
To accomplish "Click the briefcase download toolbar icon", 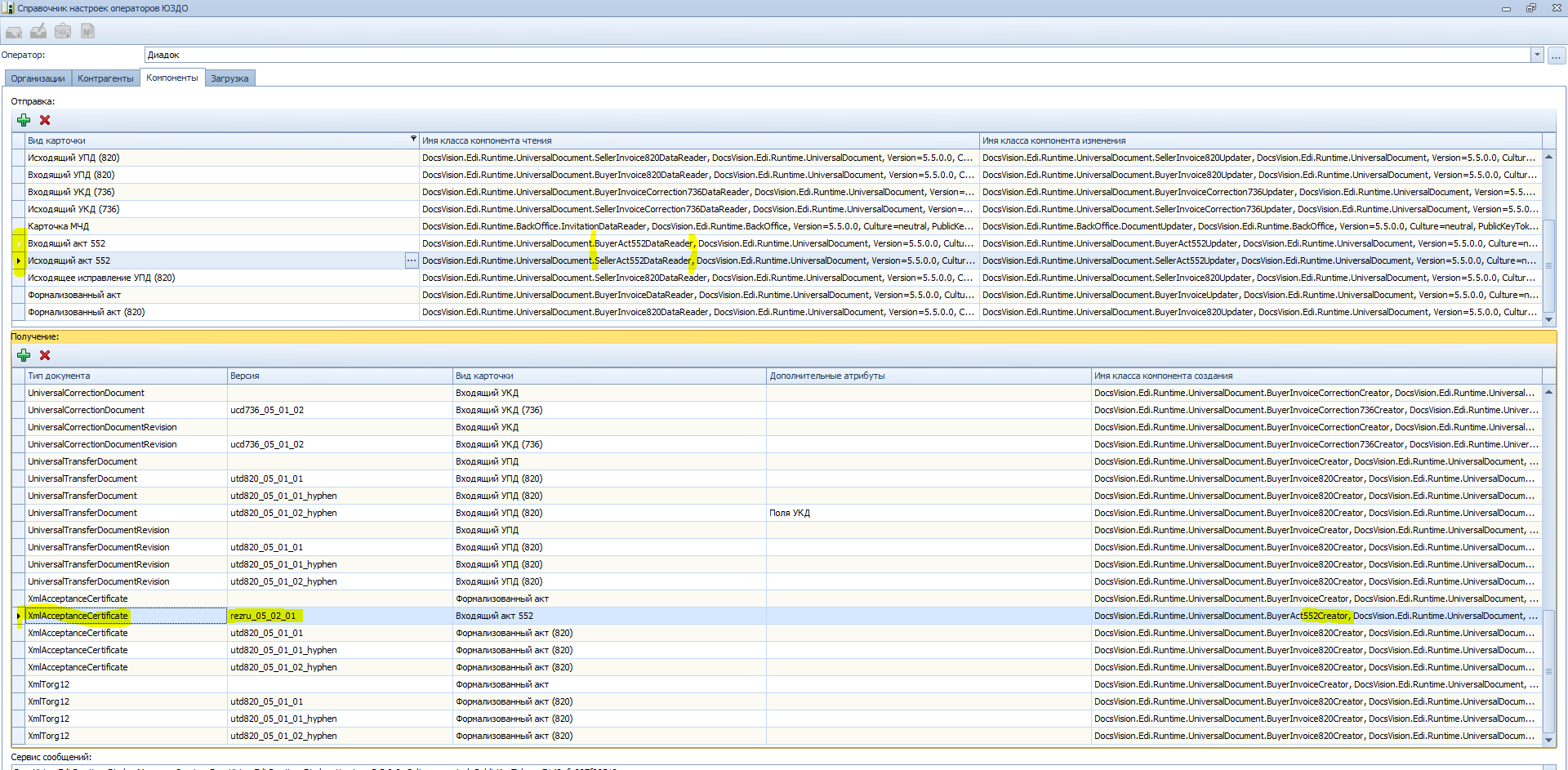I will 63,32.
